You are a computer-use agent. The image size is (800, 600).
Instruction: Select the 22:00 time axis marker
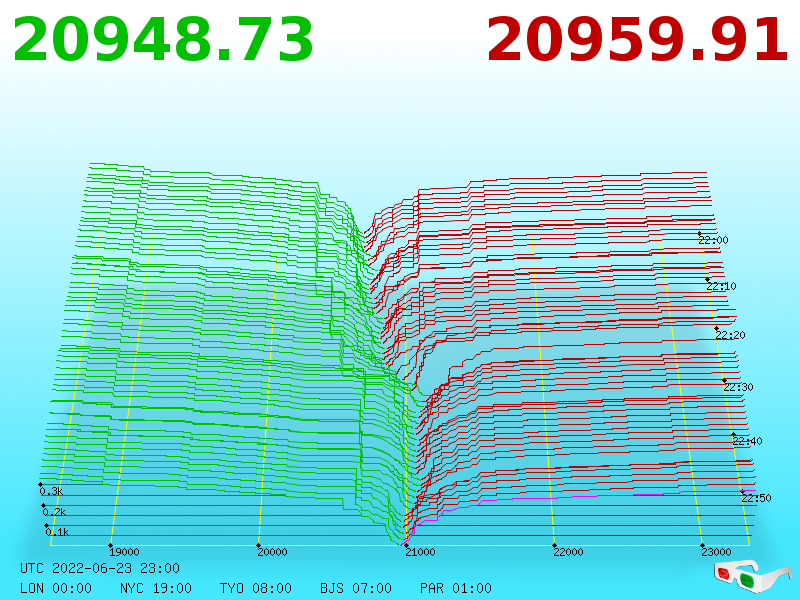pyautogui.click(x=713, y=240)
